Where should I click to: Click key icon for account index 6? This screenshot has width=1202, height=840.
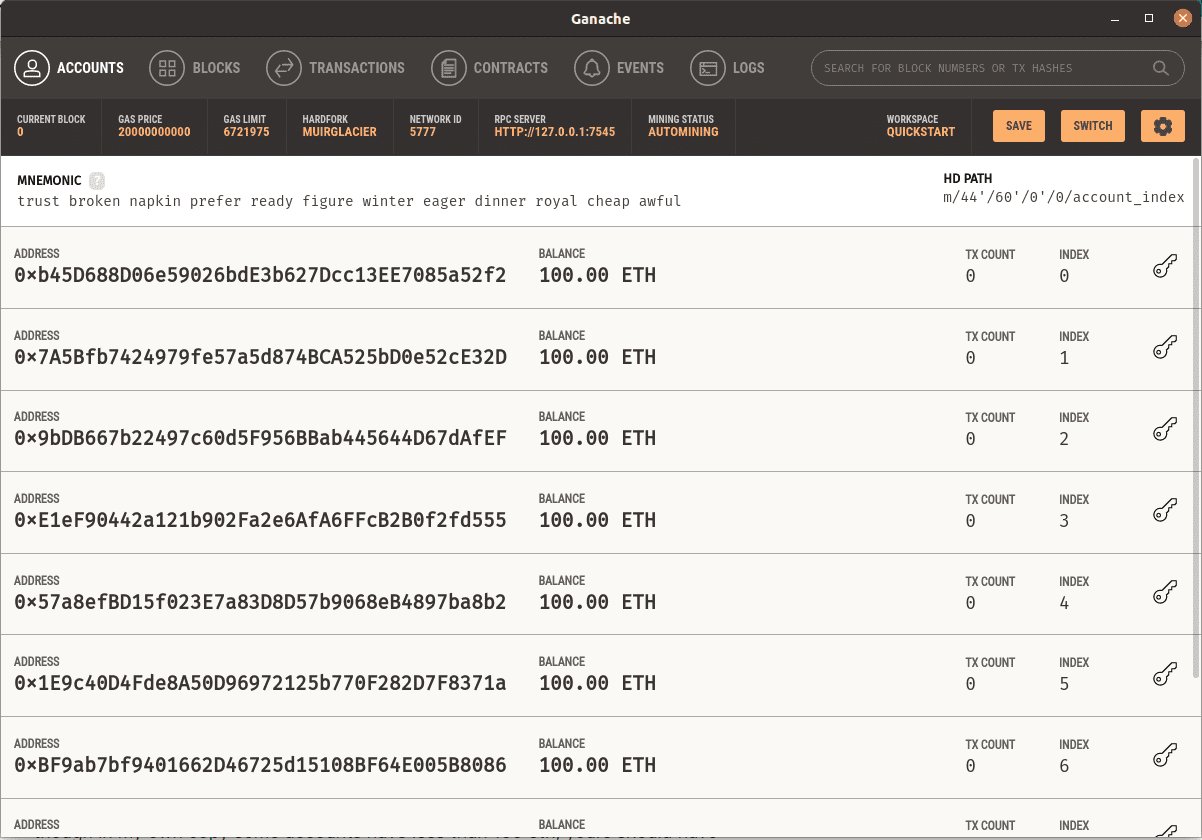tap(1164, 757)
